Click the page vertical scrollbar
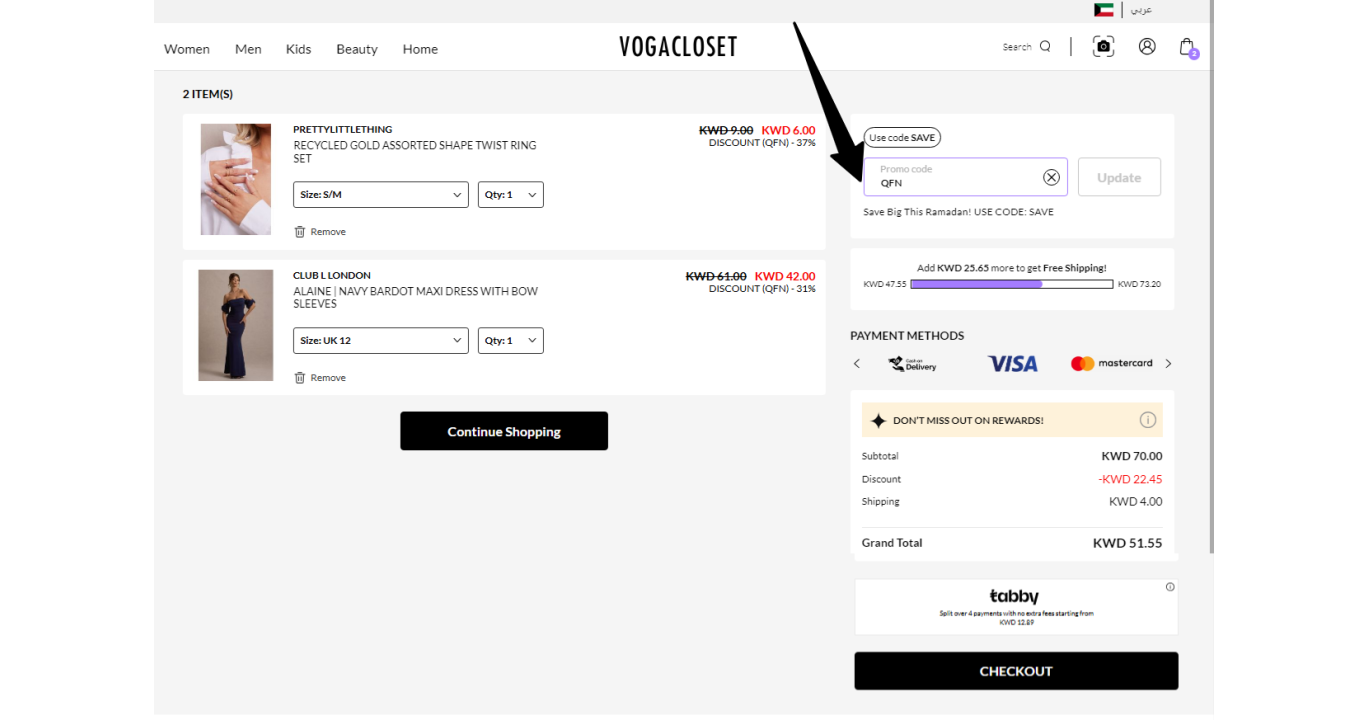1368x720 pixels. coord(1213,275)
